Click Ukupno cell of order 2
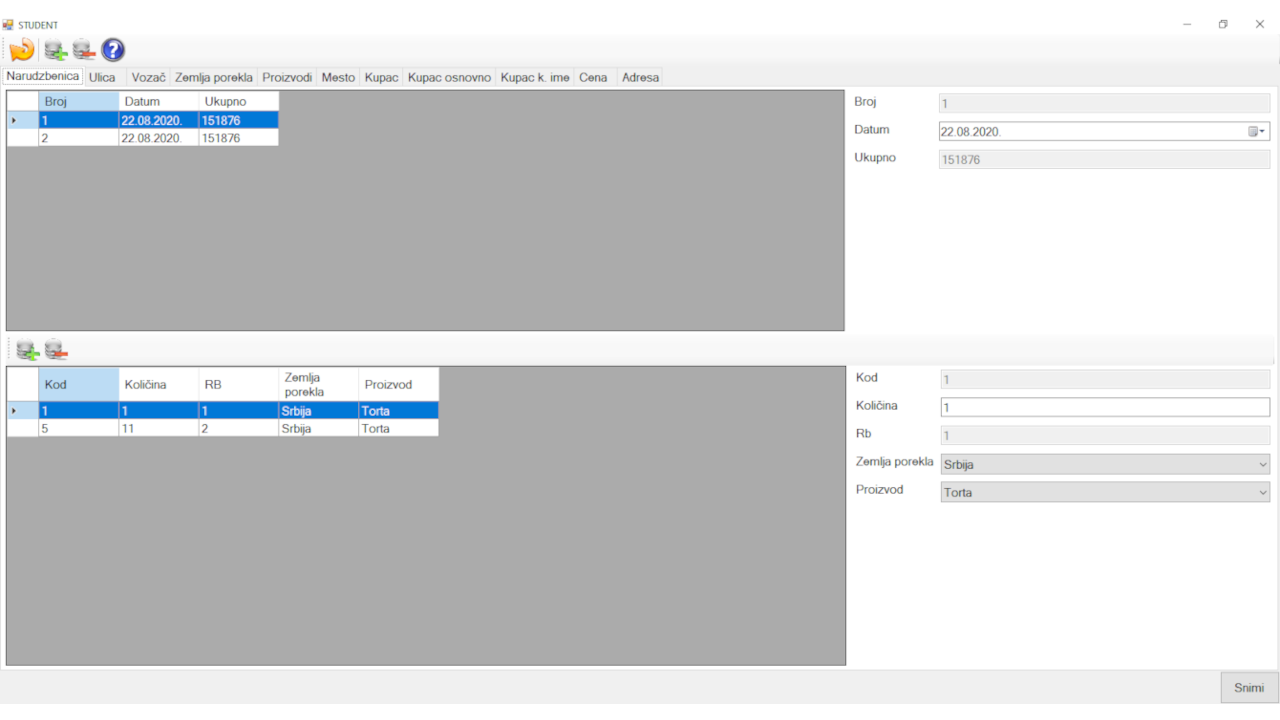The width and height of the screenshot is (1280, 720). point(238,138)
